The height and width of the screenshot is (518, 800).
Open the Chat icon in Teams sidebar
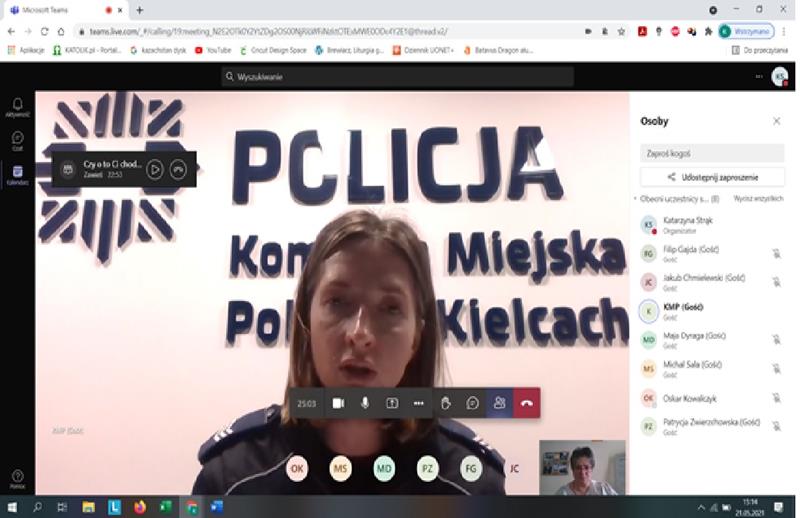coord(17,141)
